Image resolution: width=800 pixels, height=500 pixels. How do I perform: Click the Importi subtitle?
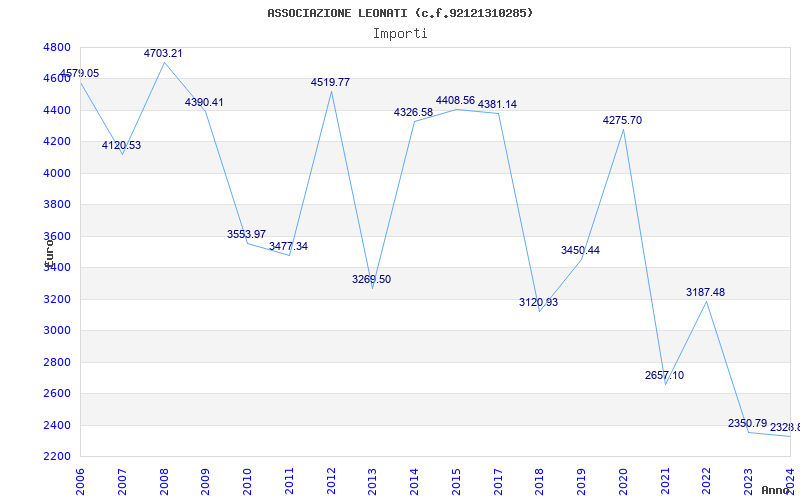(400, 34)
